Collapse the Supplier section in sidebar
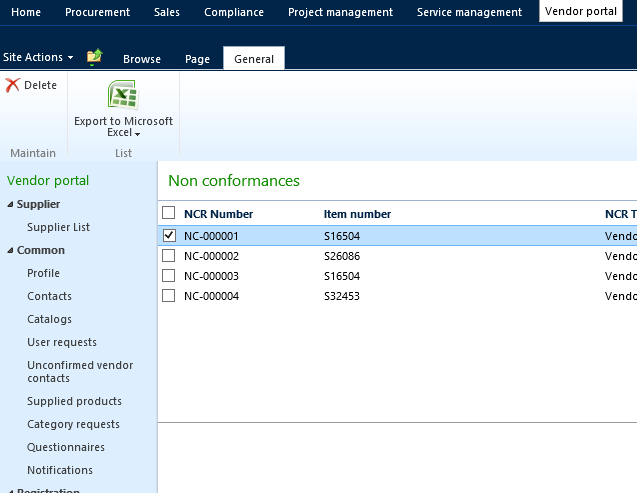Viewport: 637px width, 493px height. coord(10,205)
